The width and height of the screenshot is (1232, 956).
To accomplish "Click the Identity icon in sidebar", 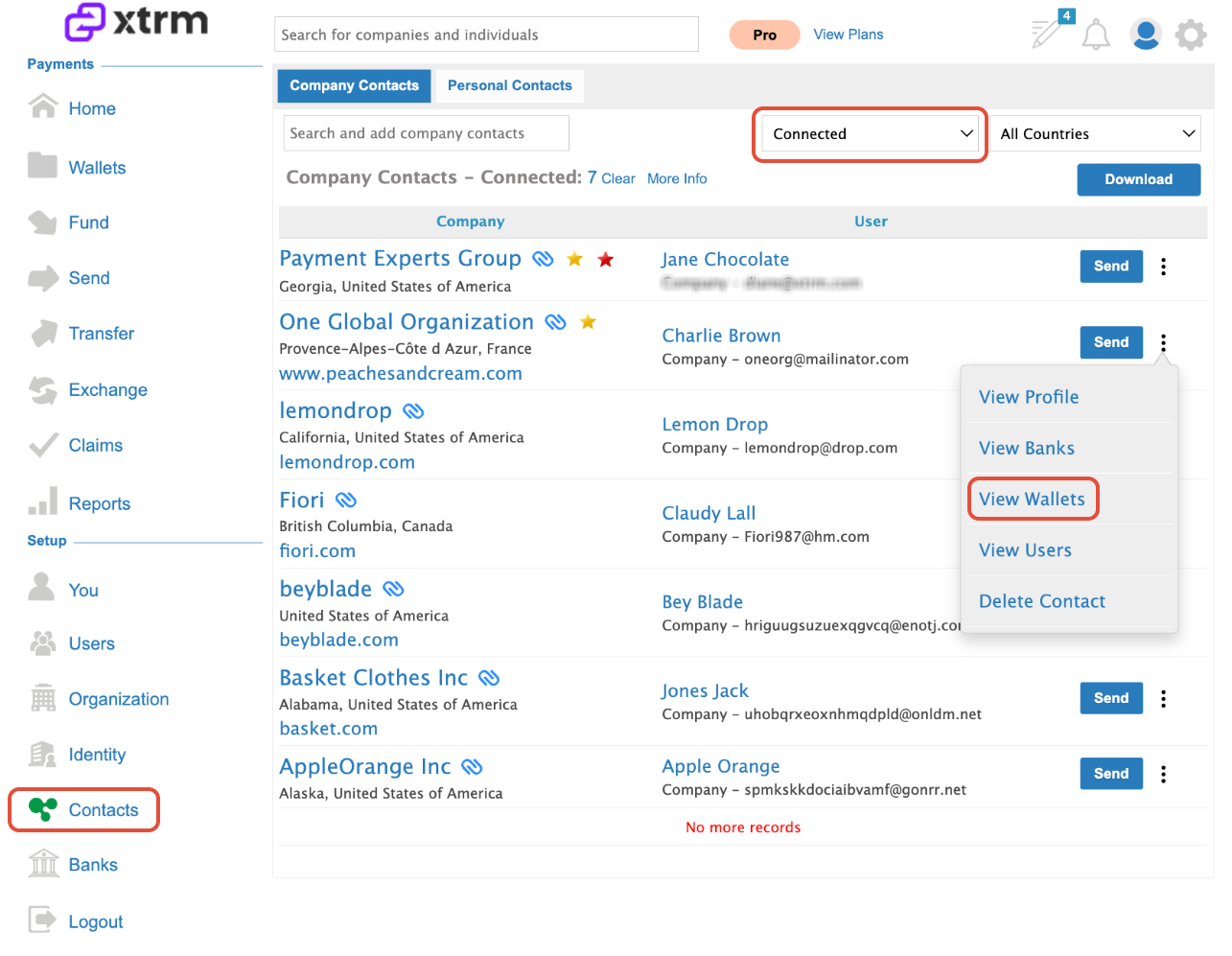I will (43, 754).
